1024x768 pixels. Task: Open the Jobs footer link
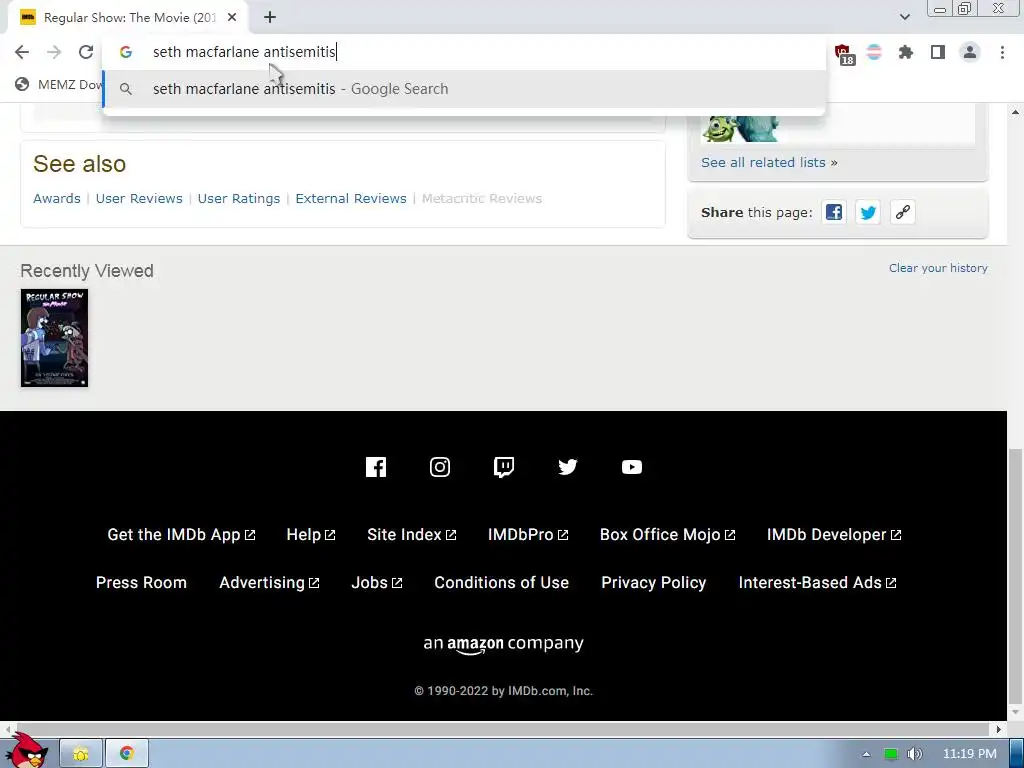click(377, 583)
